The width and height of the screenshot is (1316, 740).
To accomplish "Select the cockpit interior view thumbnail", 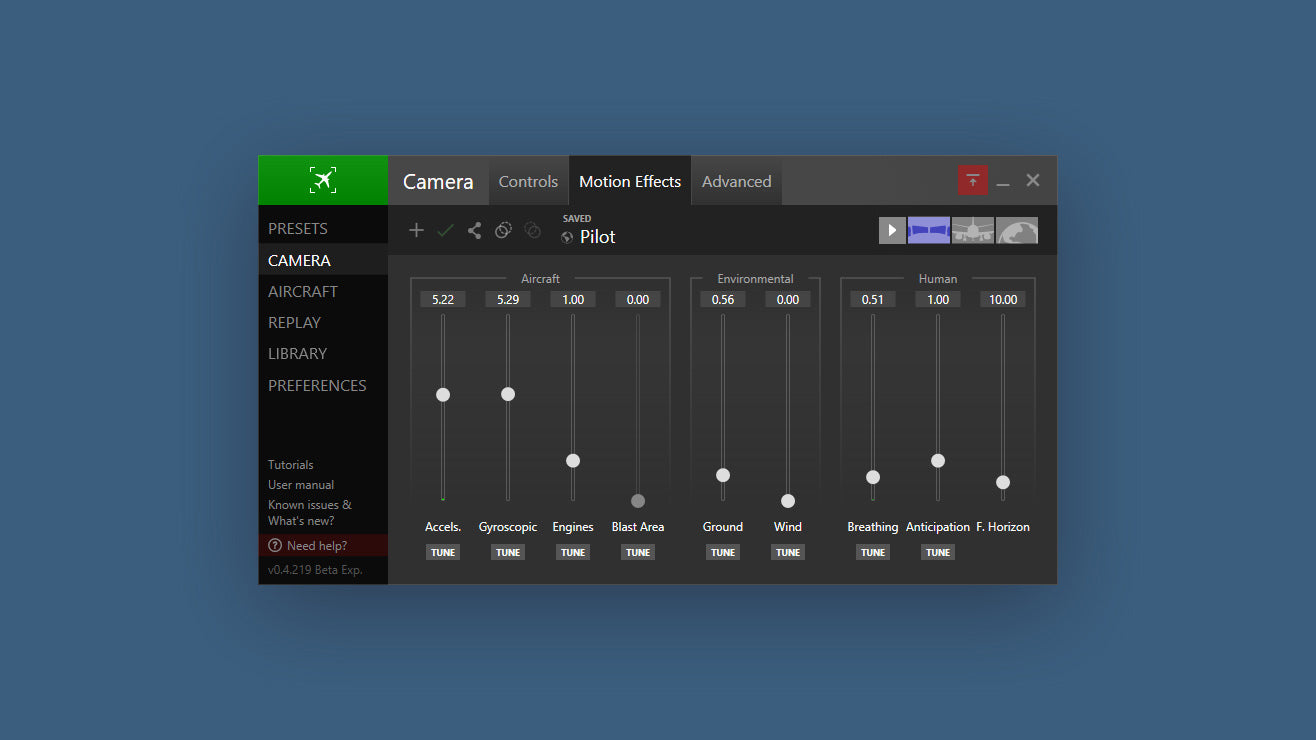I will (928, 230).
